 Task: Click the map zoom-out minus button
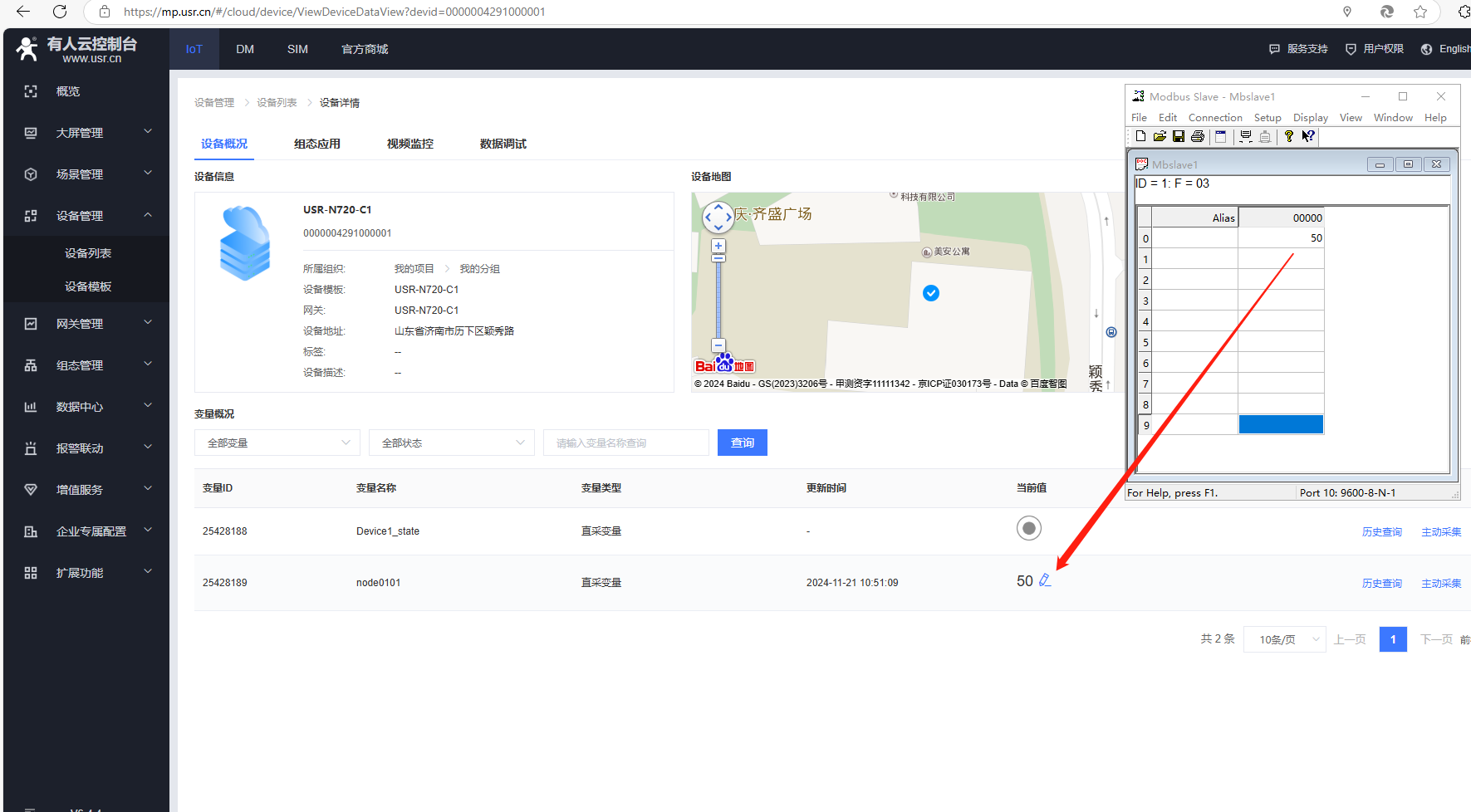click(718, 345)
